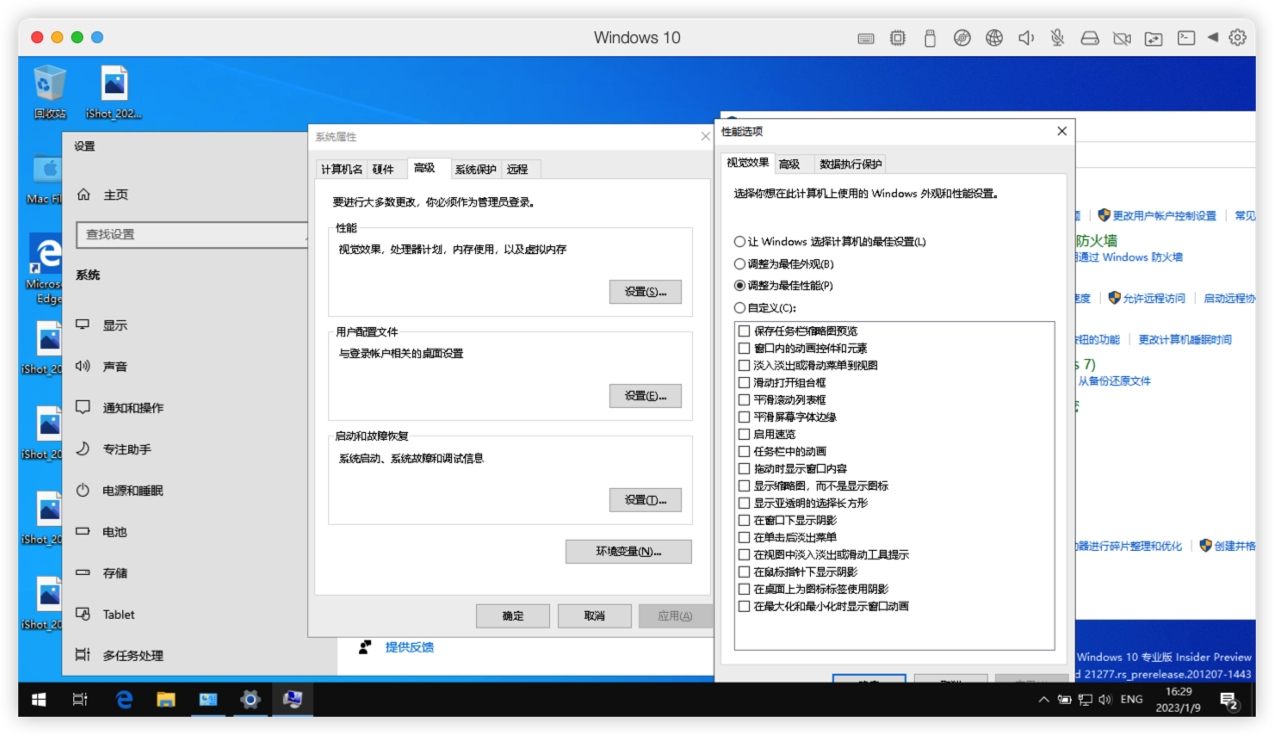Open the ENG input language switcher
Image resolution: width=1274 pixels, height=735 pixels.
(1131, 699)
